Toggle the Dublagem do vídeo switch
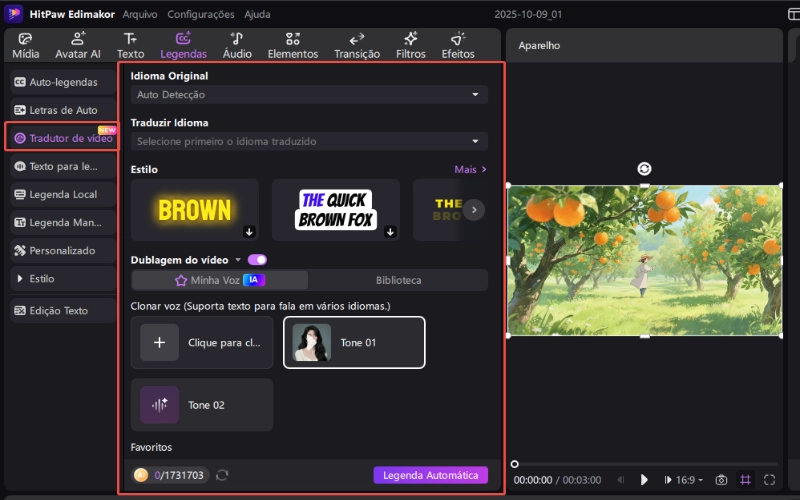 [257, 259]
